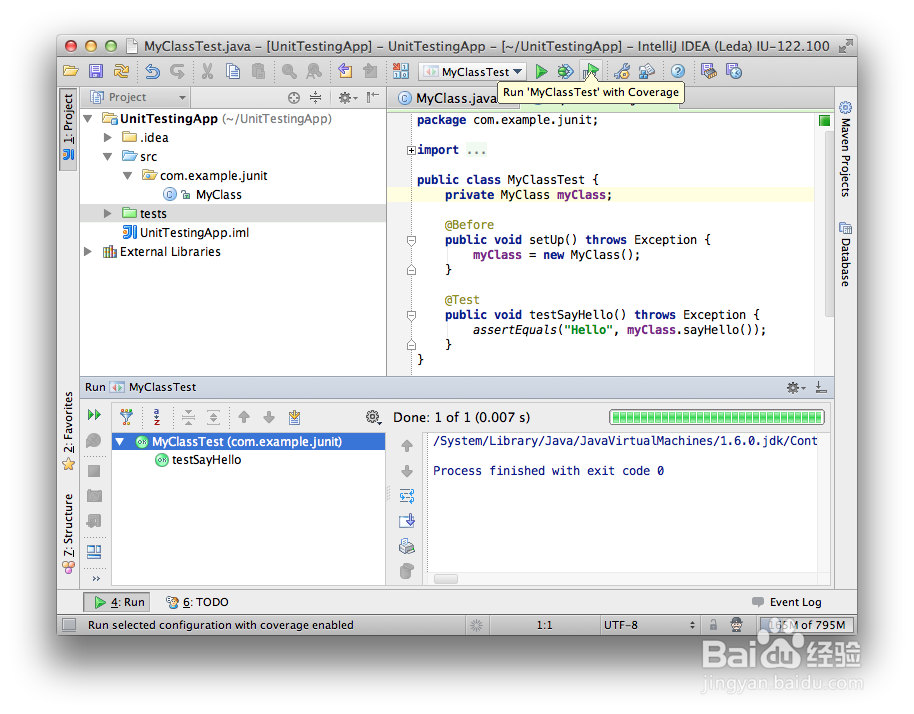
Task: Click the 6: TODO button
Action: [197, 601]
